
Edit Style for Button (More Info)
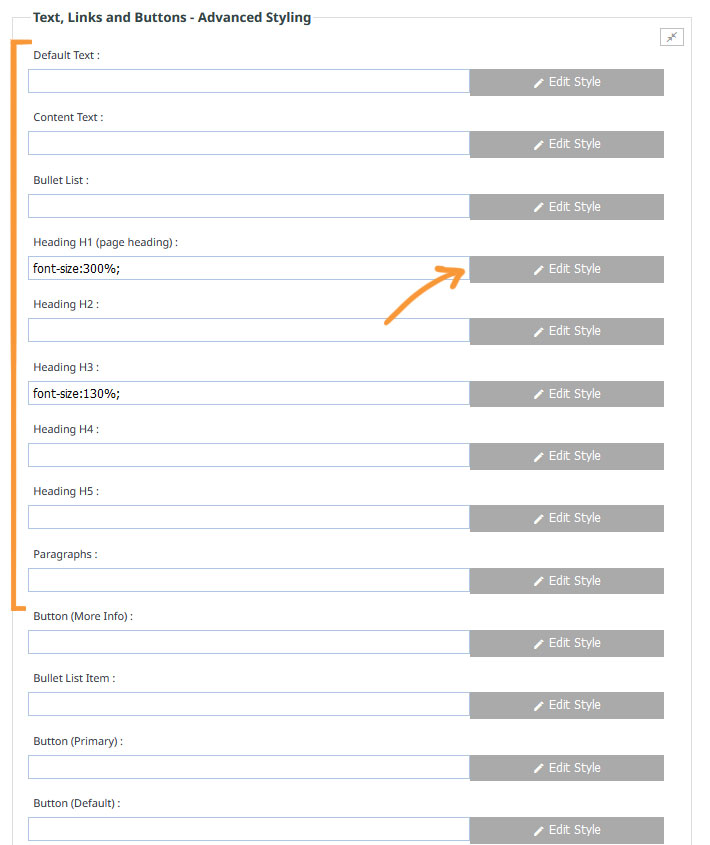567,643
